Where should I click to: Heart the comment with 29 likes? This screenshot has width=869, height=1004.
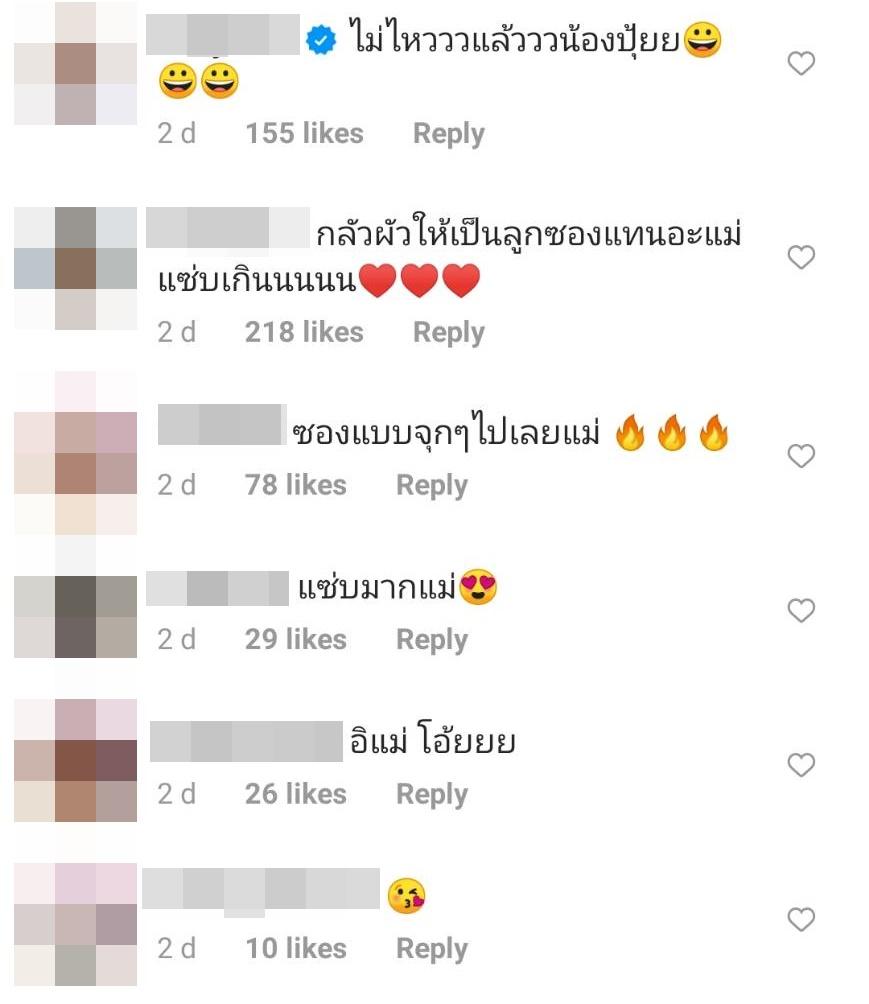[800, 610]
